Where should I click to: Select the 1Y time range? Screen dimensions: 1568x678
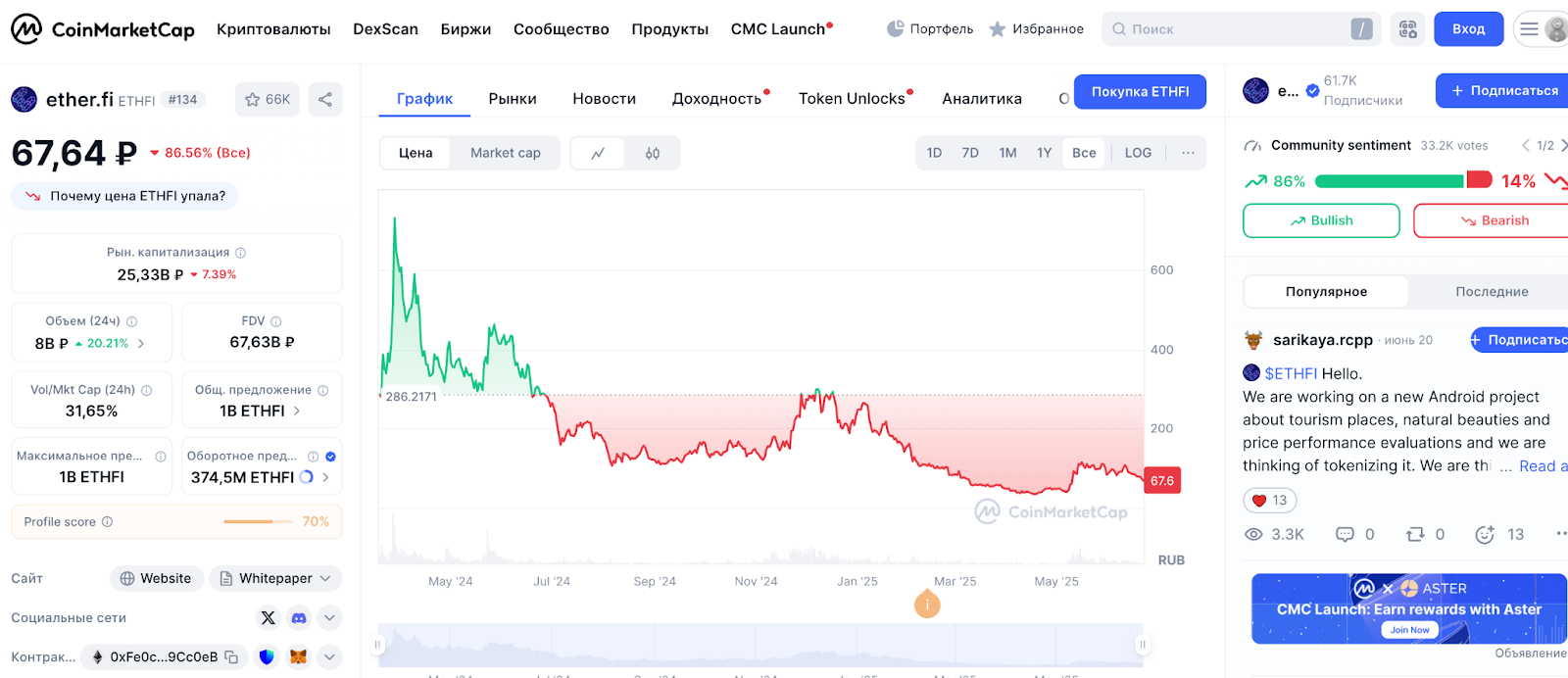(x=1045, y=153)
